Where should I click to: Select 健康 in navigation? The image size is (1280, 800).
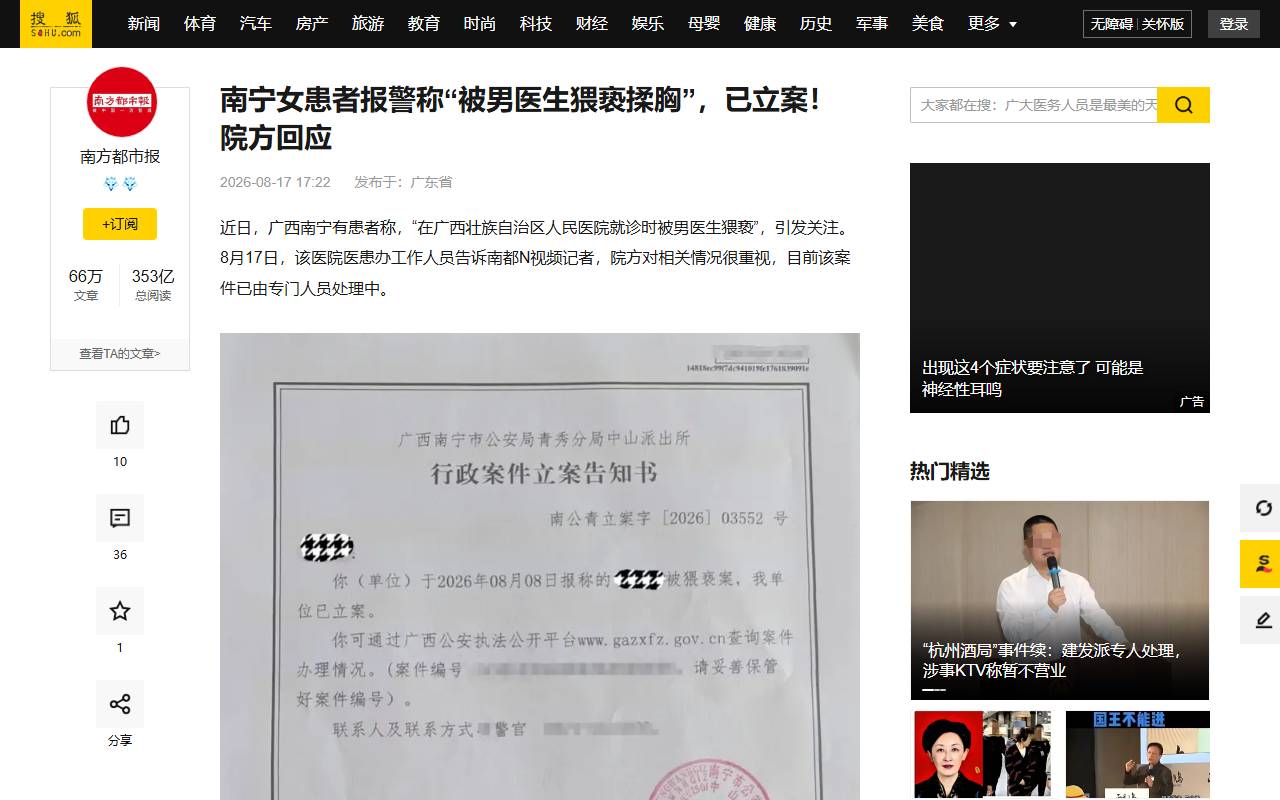(x=760, y=23)
